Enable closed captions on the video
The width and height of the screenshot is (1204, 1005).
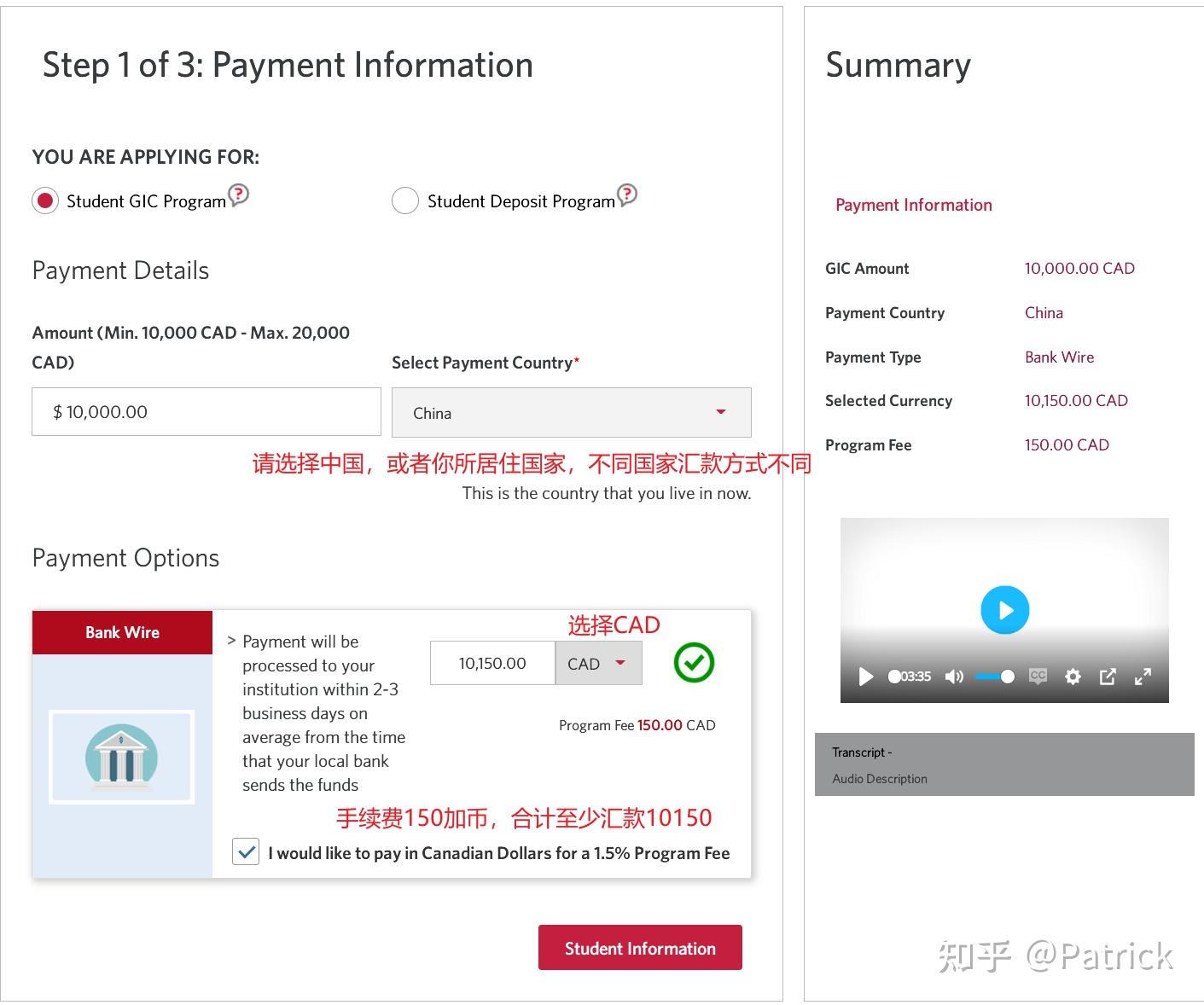point(1038,677)
